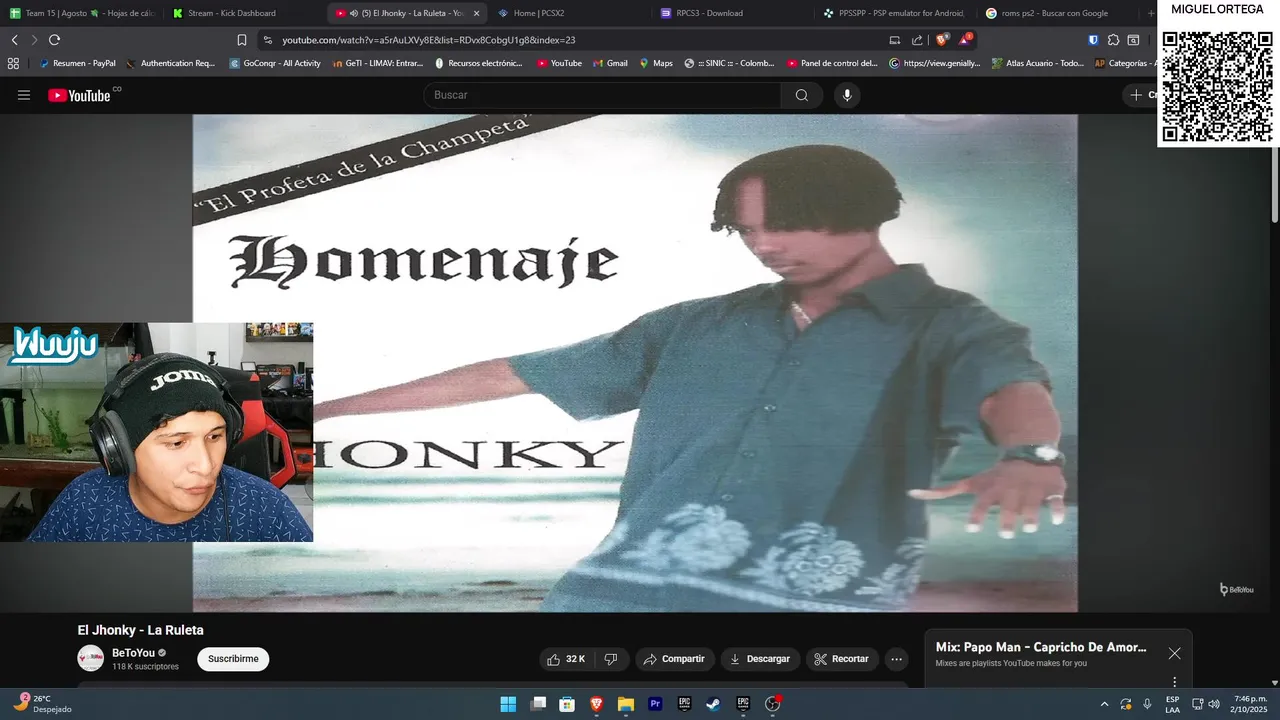Open Adobe Premiere Pro from the taskbar

coord(655,704)
